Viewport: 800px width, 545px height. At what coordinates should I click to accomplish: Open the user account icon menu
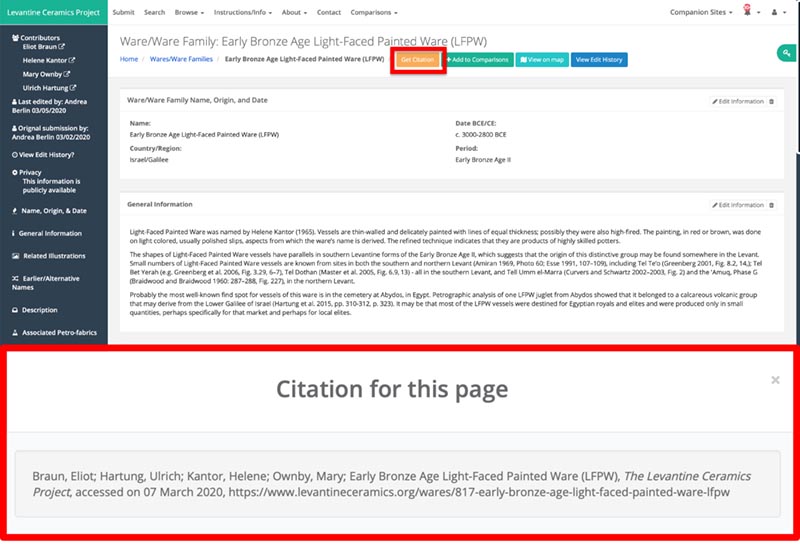click(778, 12)
